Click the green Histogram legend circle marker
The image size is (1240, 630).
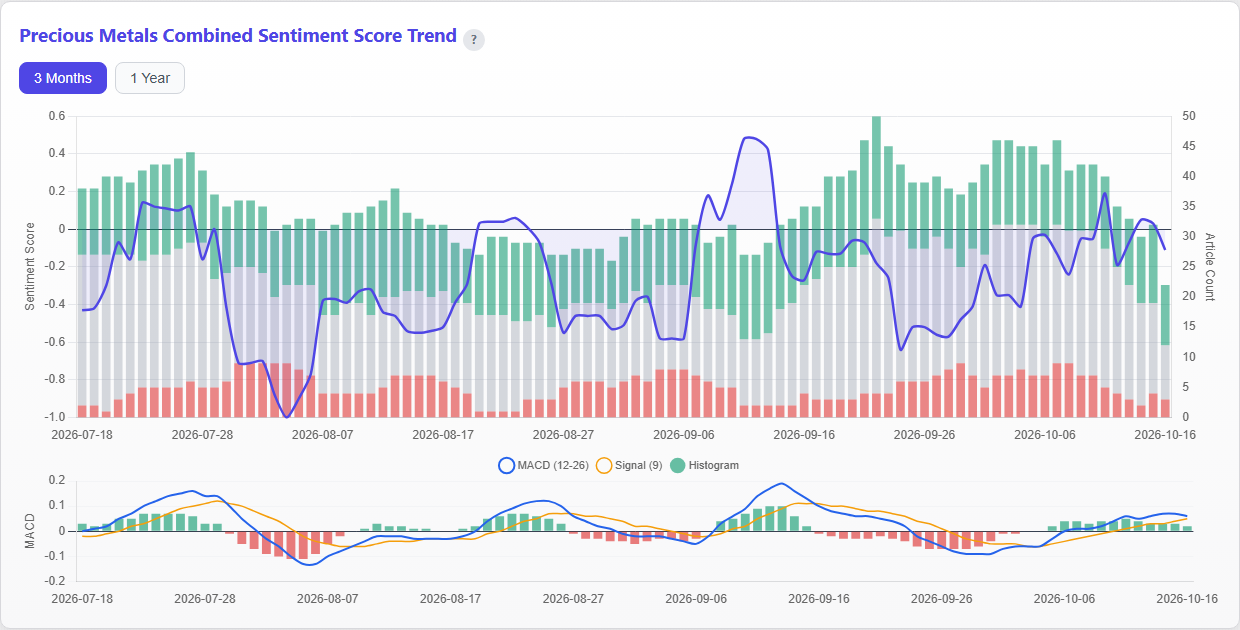coord(677,465)
